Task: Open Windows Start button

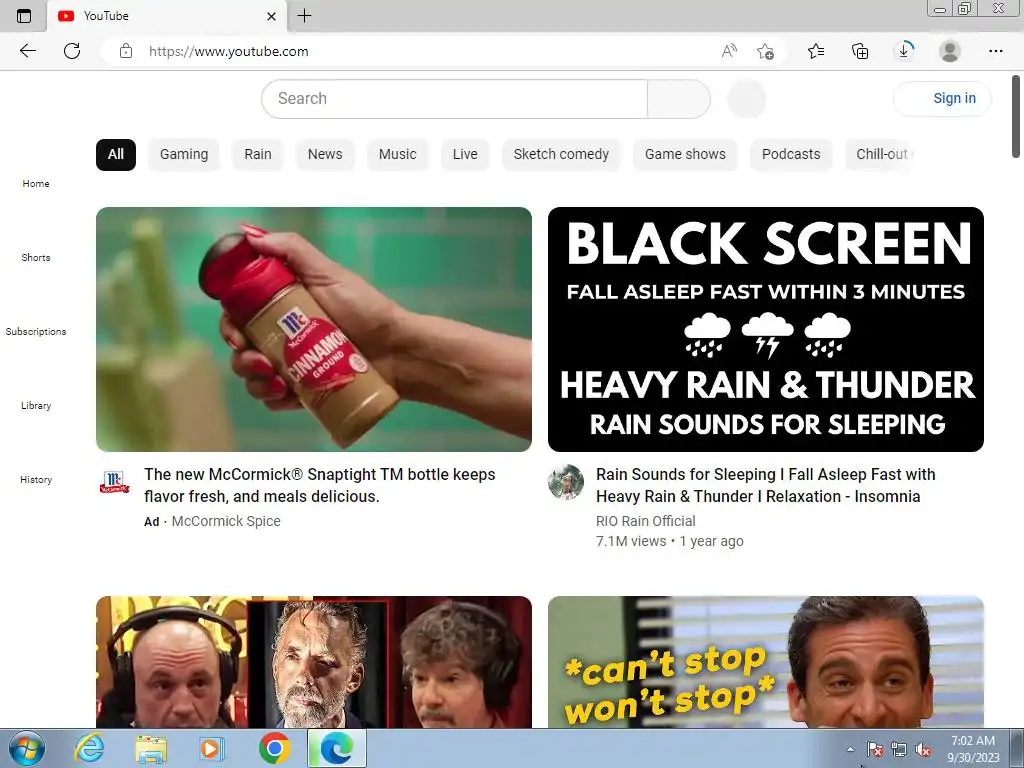Action: [x=26, y=748]
